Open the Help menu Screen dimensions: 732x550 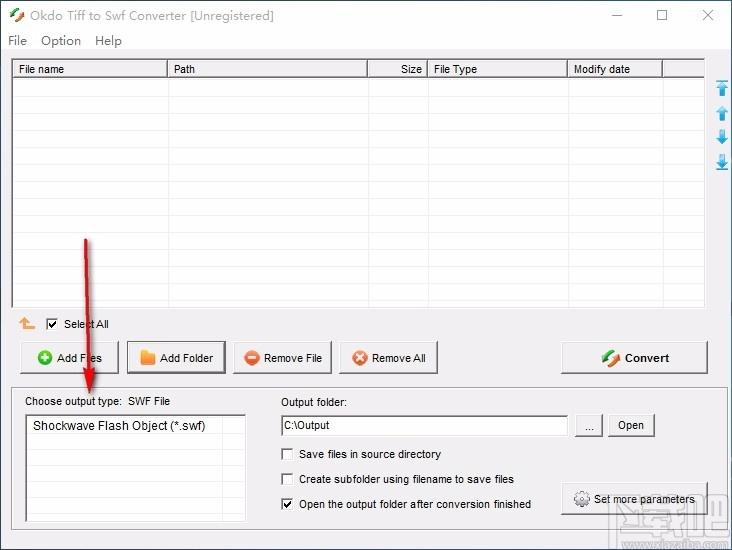pos(108,41)
